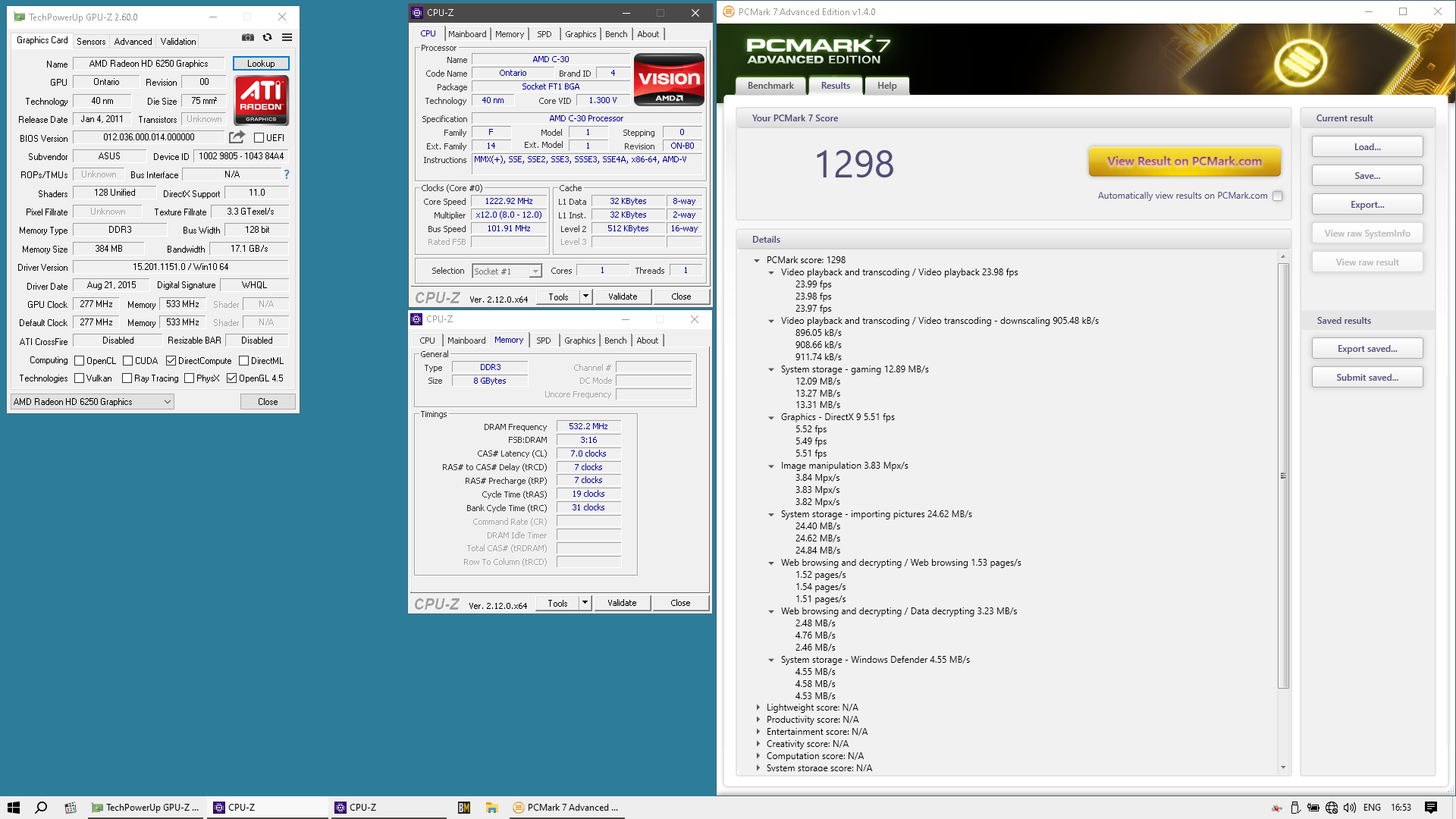This screenshot has width=1456, height=819.
Task: Click the Export saved... button
Action: [1367, 349]
